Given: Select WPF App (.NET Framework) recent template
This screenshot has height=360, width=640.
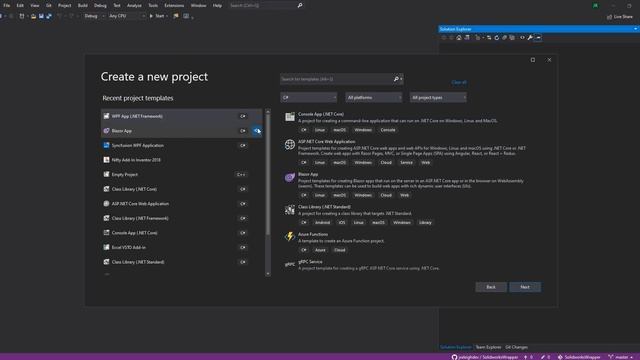Looking at the screenshot, I should click(182, 116).
